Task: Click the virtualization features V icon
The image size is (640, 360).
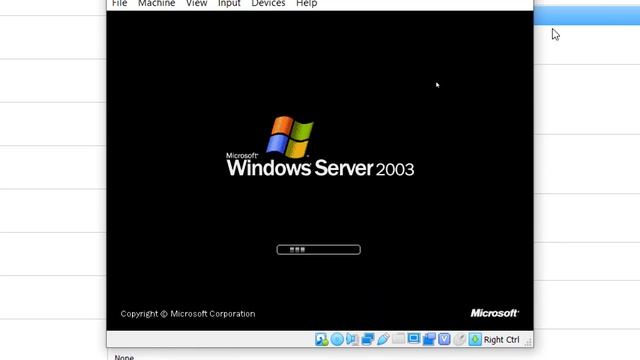Action: click(x=444, y=339)
